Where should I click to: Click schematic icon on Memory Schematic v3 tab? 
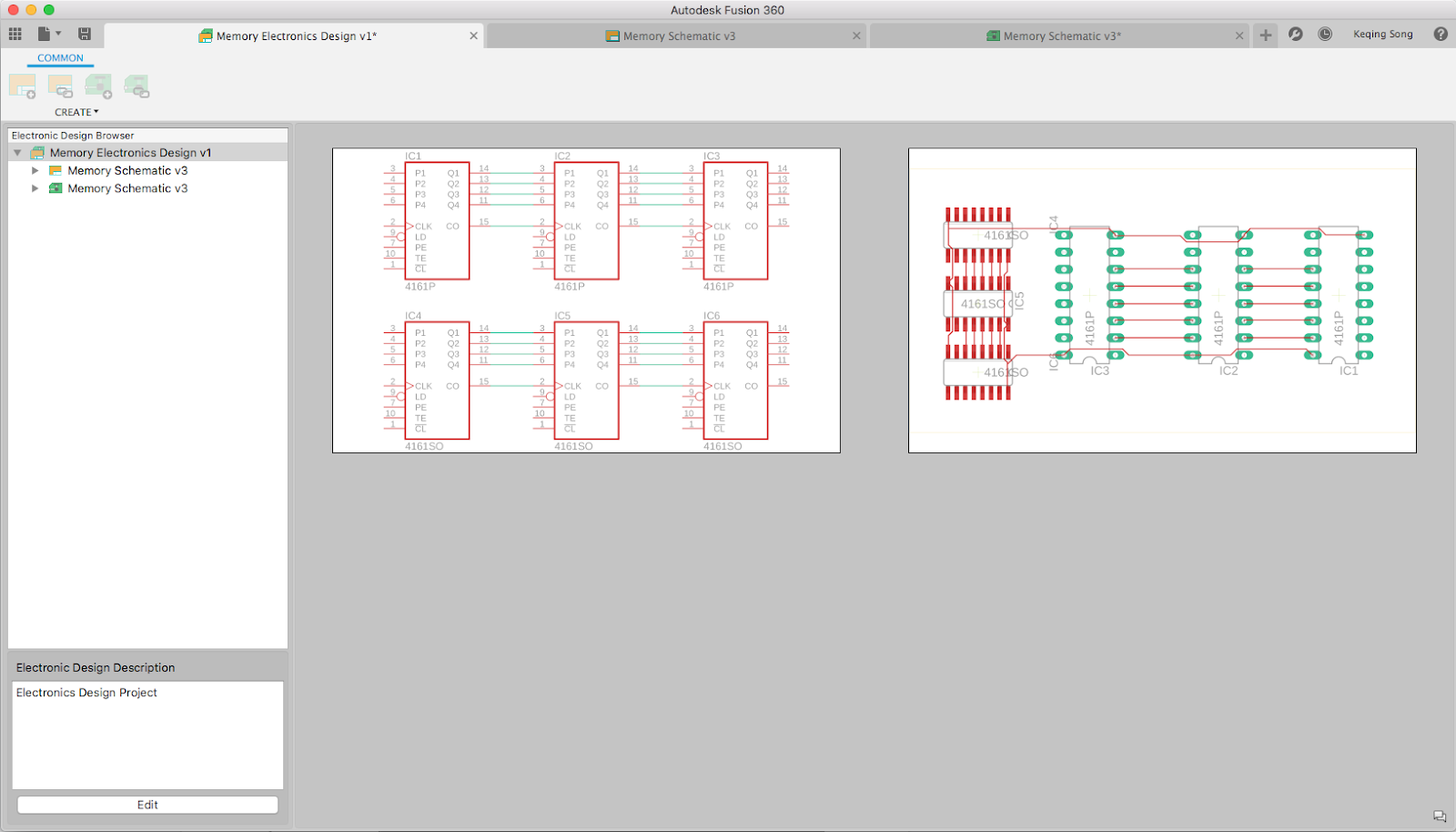[612, 36]
